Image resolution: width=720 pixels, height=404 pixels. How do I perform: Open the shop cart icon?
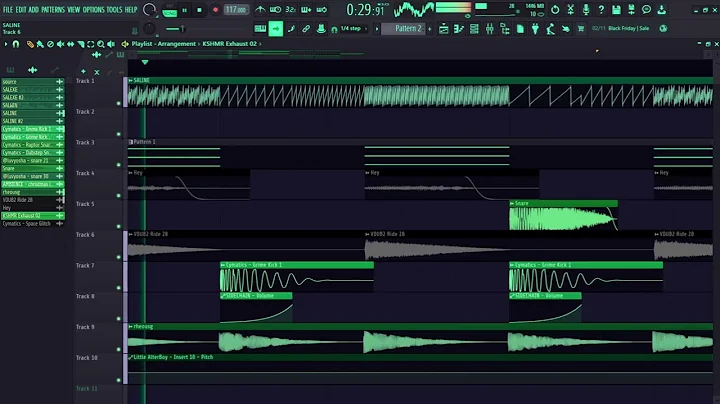click(x=581, y=29)
